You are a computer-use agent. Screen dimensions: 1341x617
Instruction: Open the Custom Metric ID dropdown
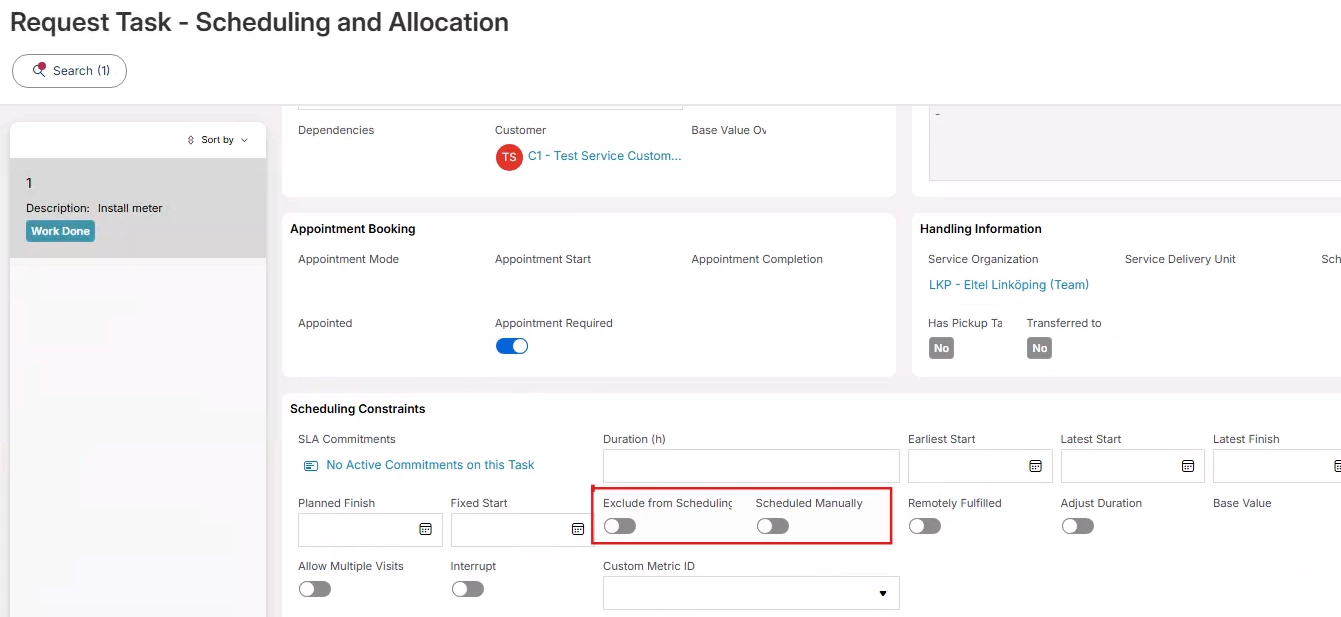click(882, 593)
